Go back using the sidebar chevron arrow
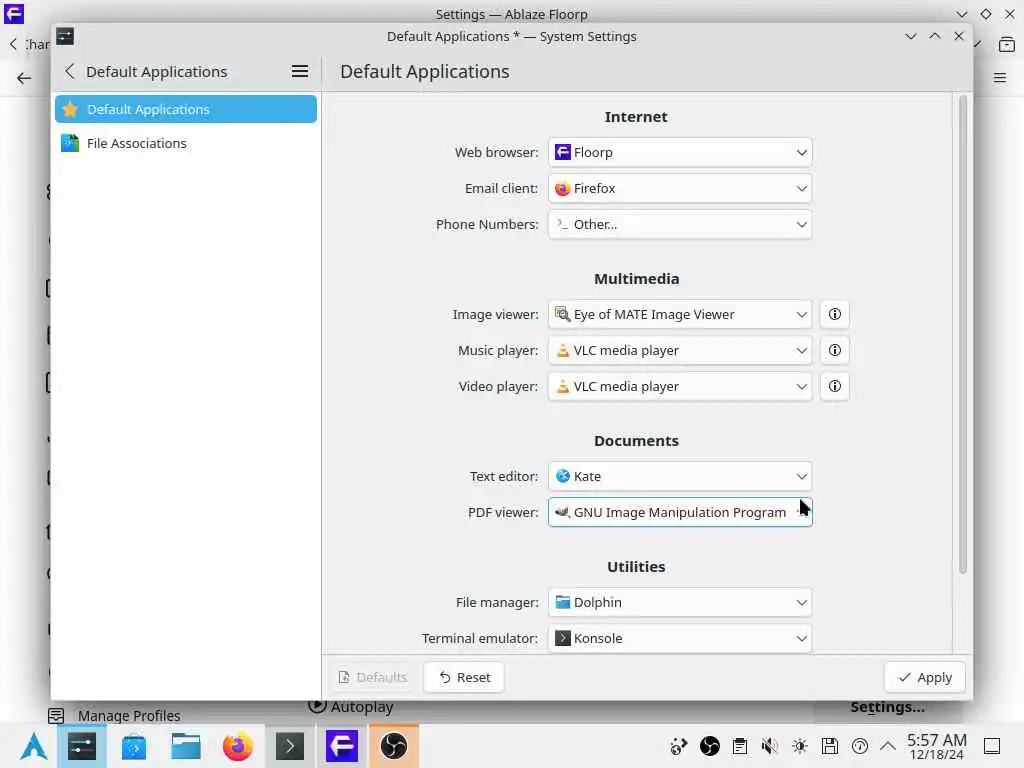1024x768 pixels. pos(70,71)
